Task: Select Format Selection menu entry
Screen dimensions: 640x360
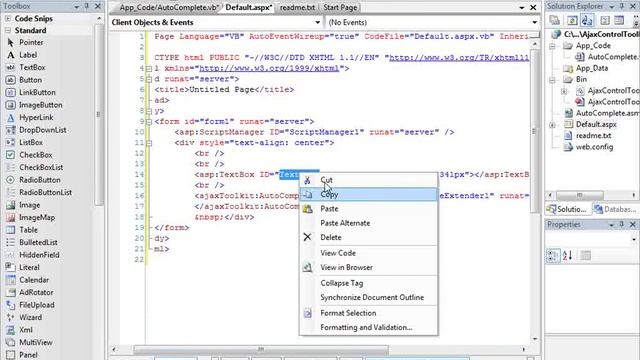Action: [369, 313]
